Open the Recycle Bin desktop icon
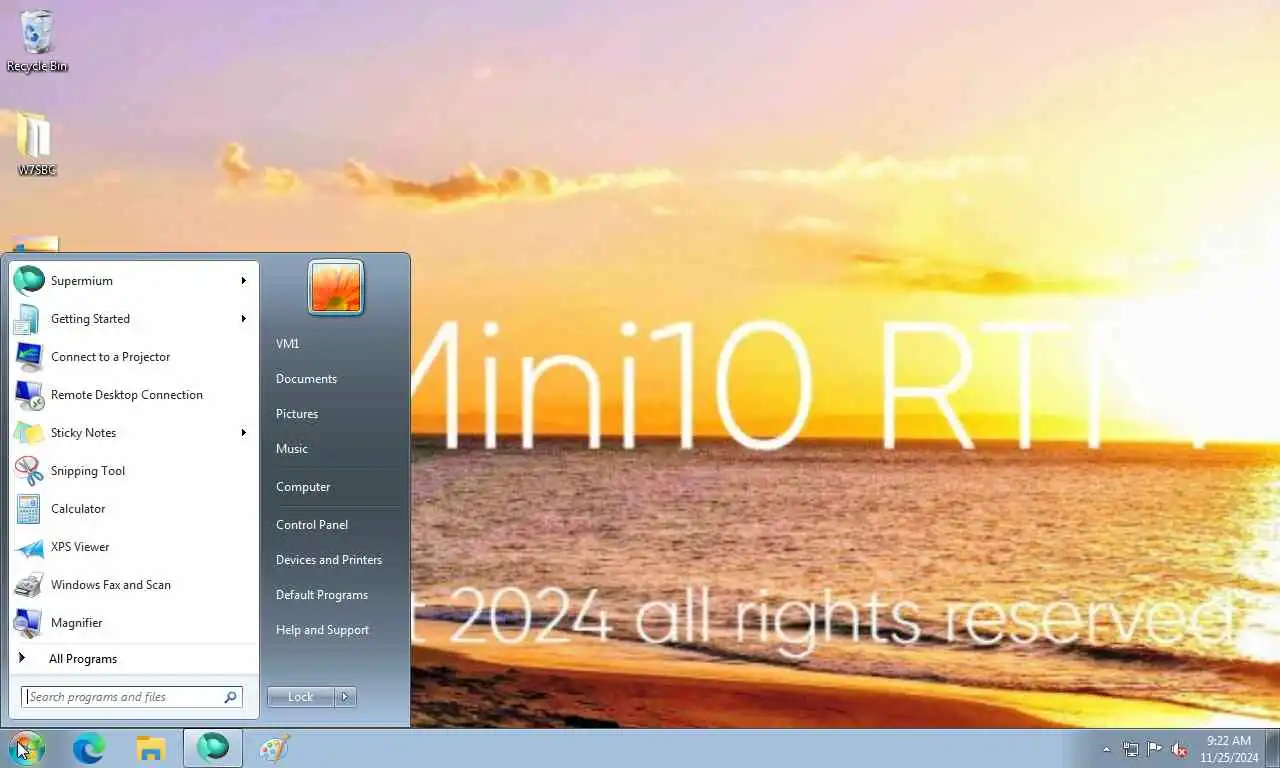This screenshot has height=768, width=1280. pos(36,41)
